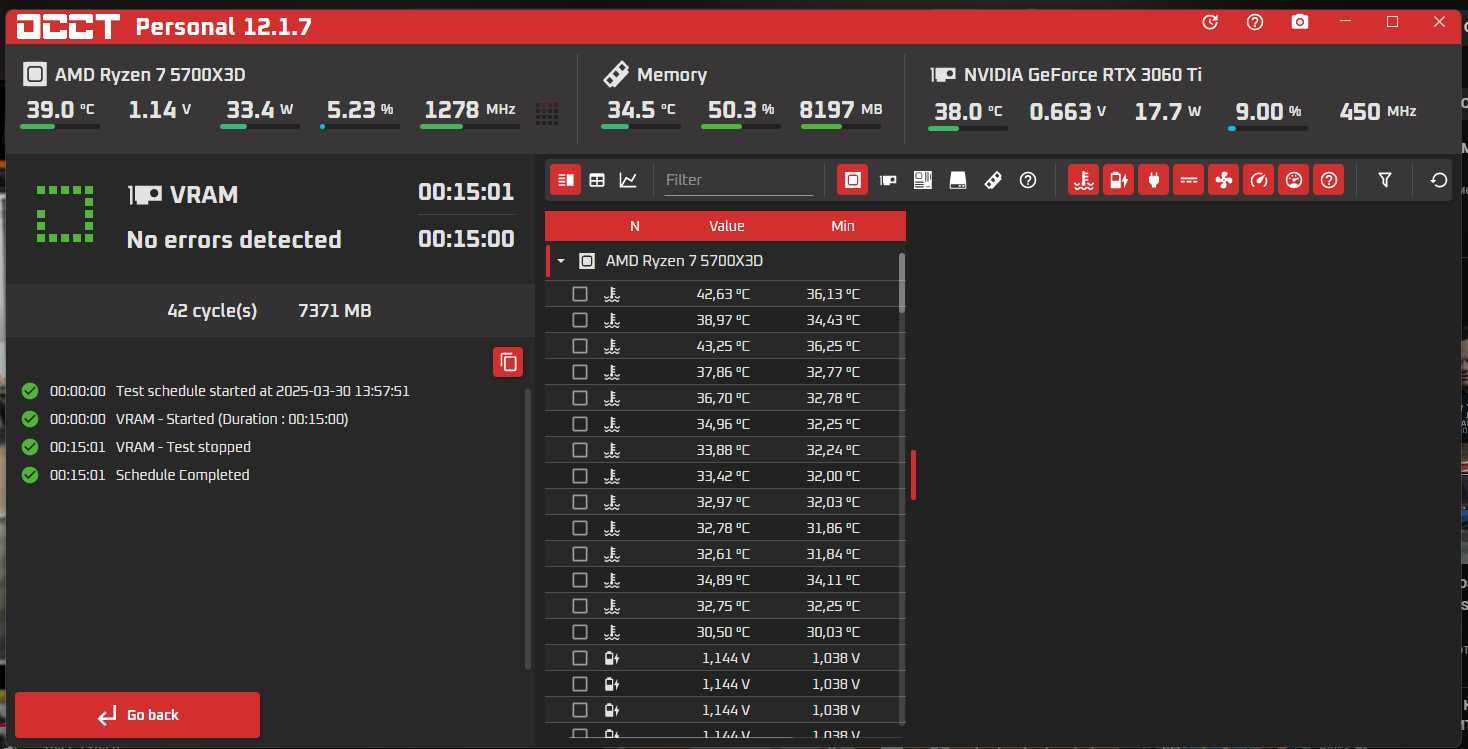Toggle the fan sensor type filter

pos(1224,180)
